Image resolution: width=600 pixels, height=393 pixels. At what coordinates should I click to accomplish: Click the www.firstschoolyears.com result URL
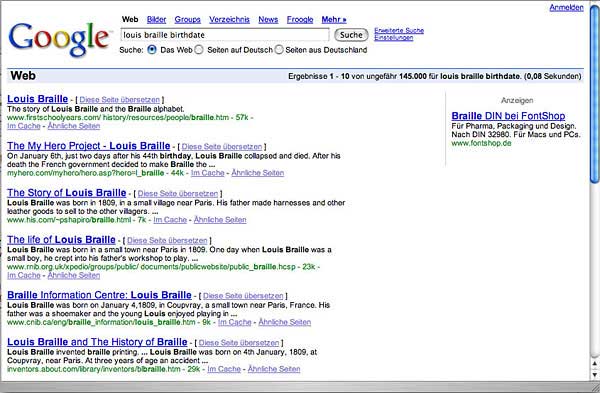[118, 117]
